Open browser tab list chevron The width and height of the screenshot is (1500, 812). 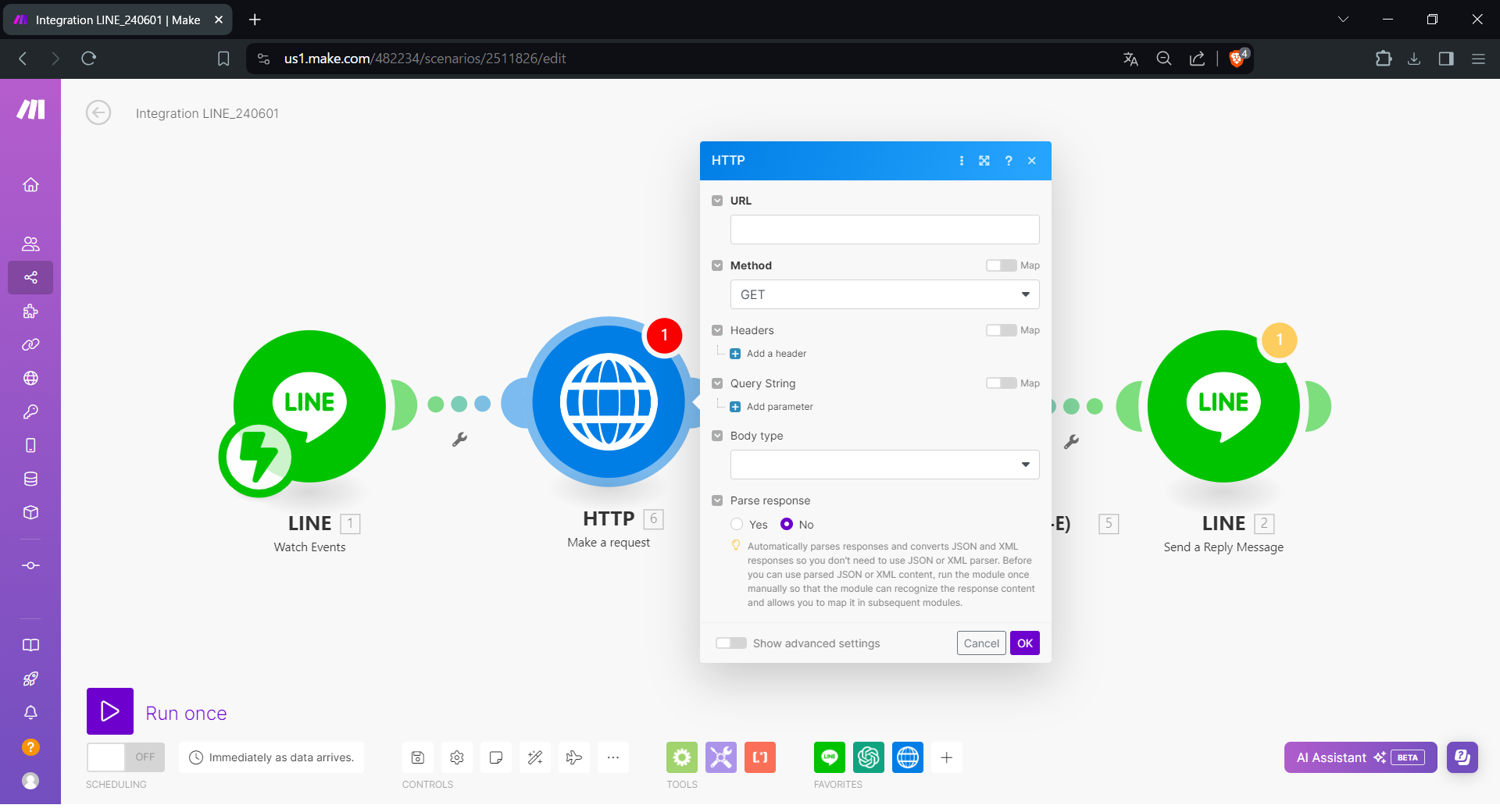1343,20
